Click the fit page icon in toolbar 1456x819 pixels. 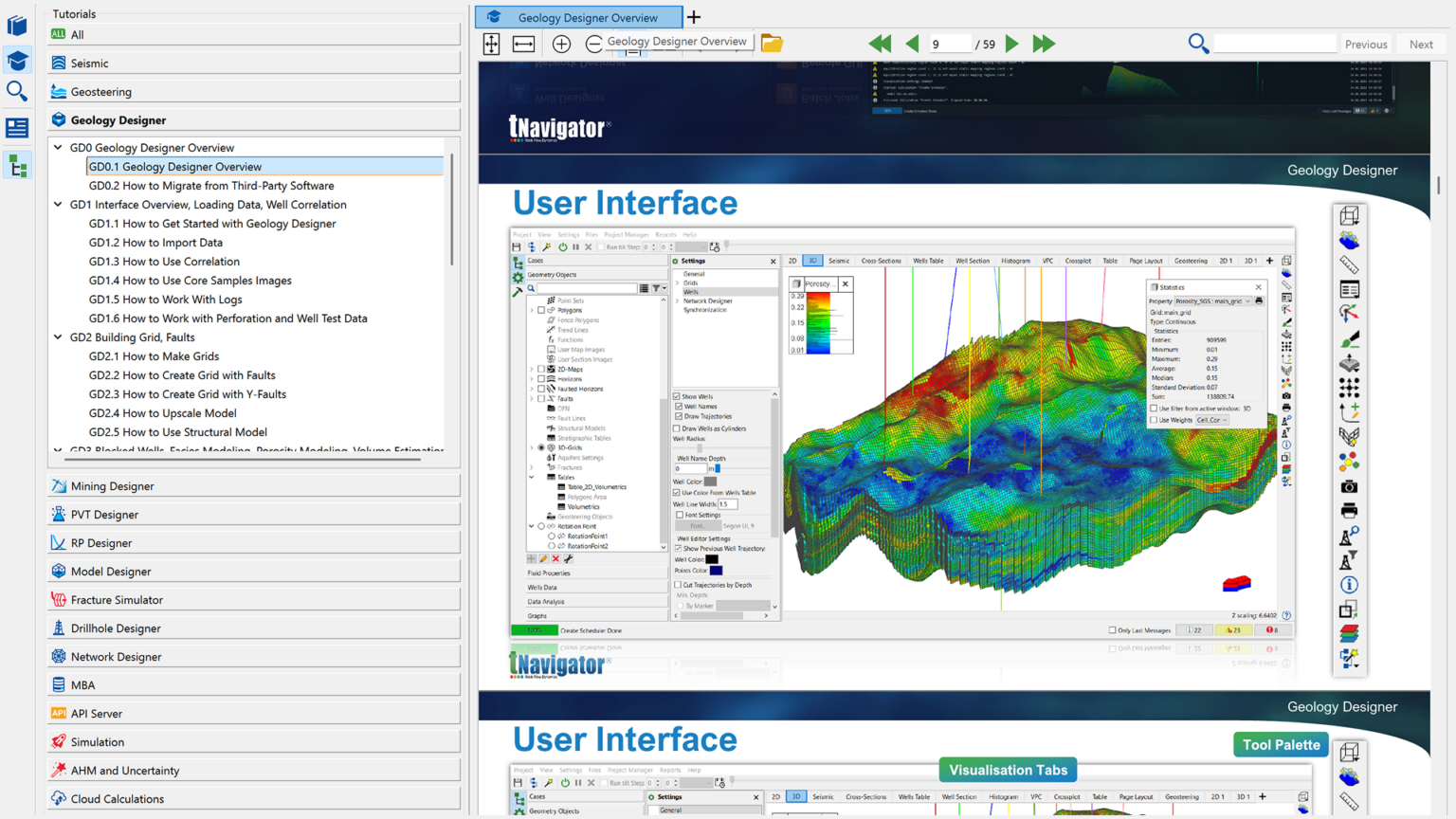491,44
